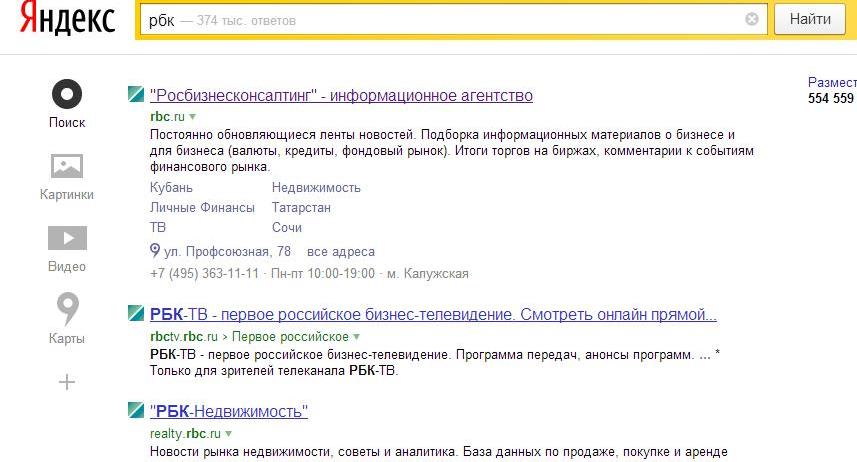Viewport: 857px width, 462px height.
Task: Click the Видео label in the sidebar
Action: click(67, 267)
